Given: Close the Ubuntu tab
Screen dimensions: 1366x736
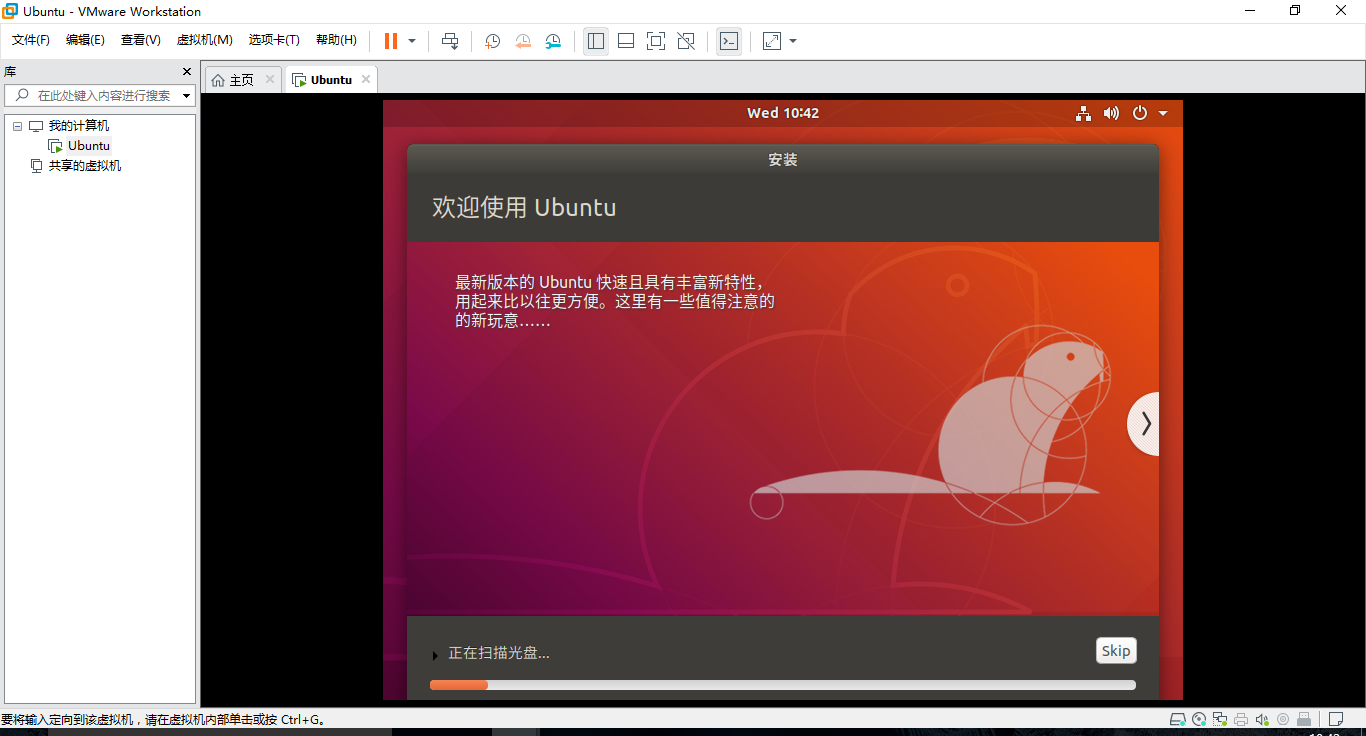Looking at the screenshot, I should click(366, 80).
